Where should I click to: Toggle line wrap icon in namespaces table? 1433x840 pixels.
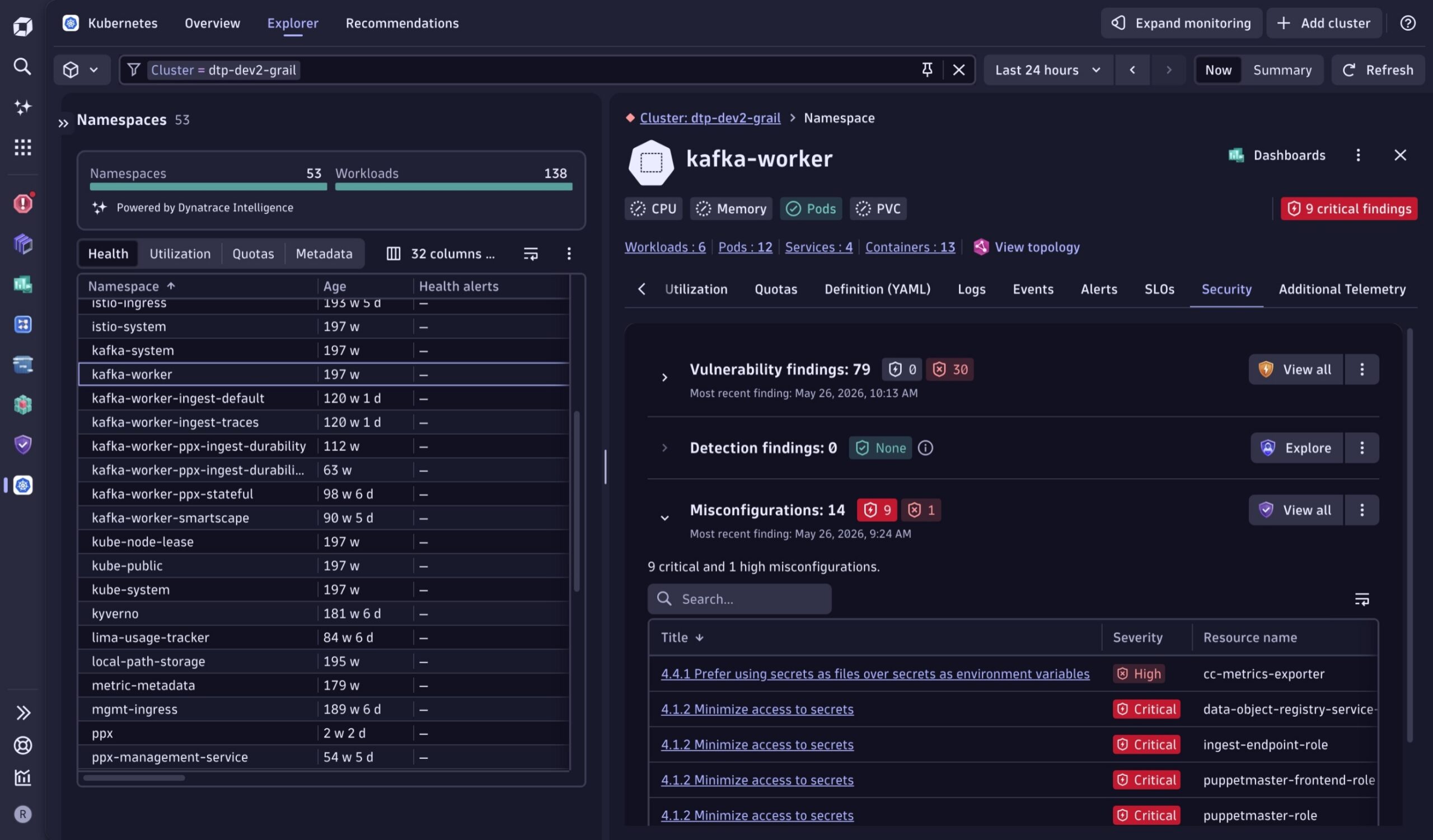(531, 254)
